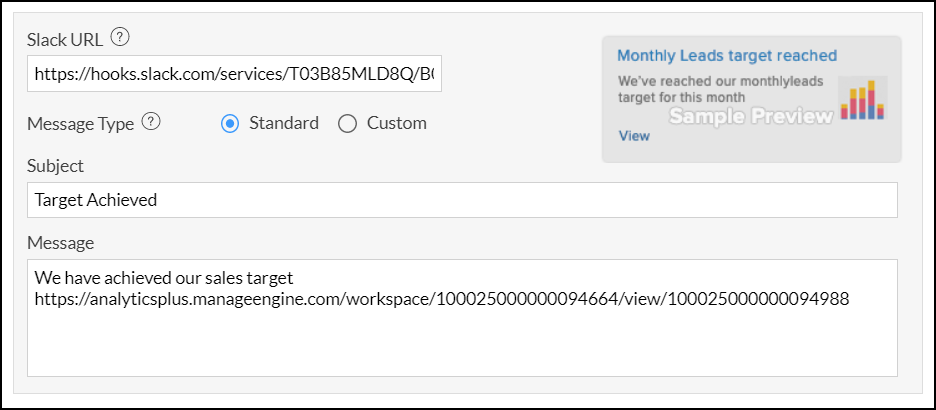Click the View link in the preview

(634, 136)
